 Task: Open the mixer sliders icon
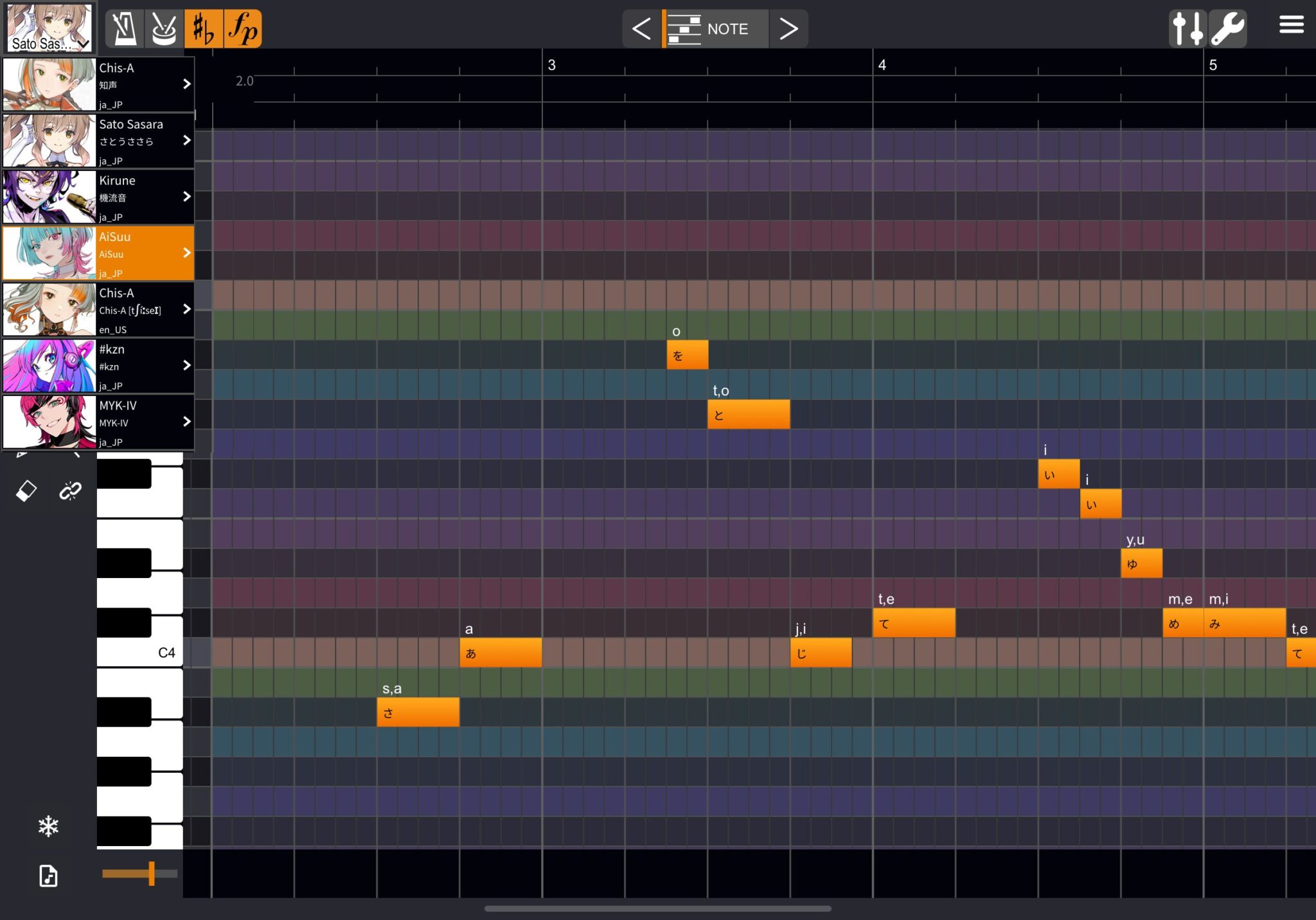pyautogui.click(x=1187, y=29)
